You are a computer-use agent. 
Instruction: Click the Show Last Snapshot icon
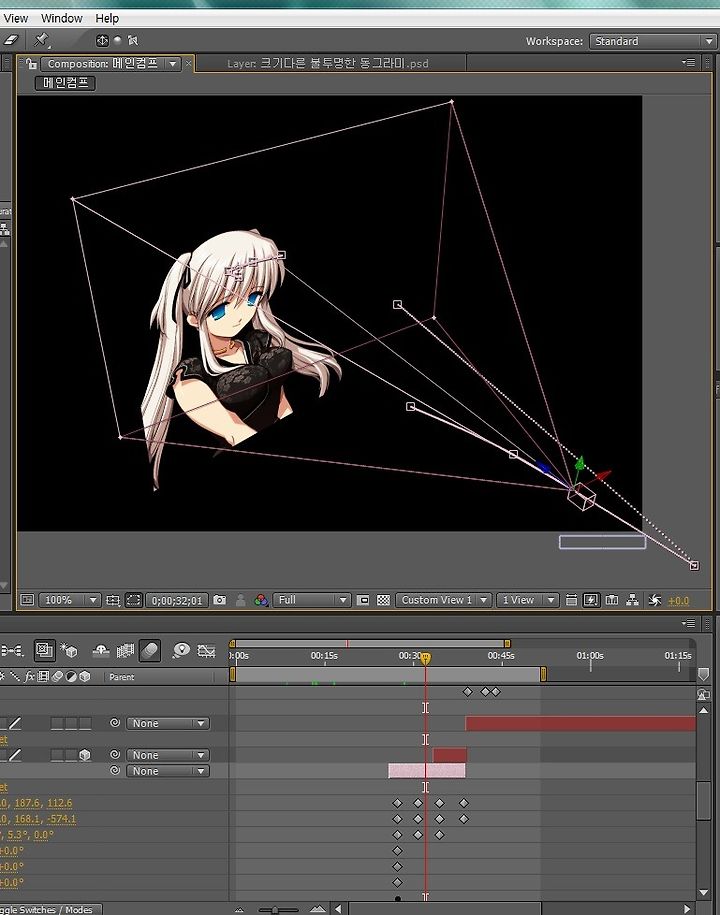pos(240,600)
